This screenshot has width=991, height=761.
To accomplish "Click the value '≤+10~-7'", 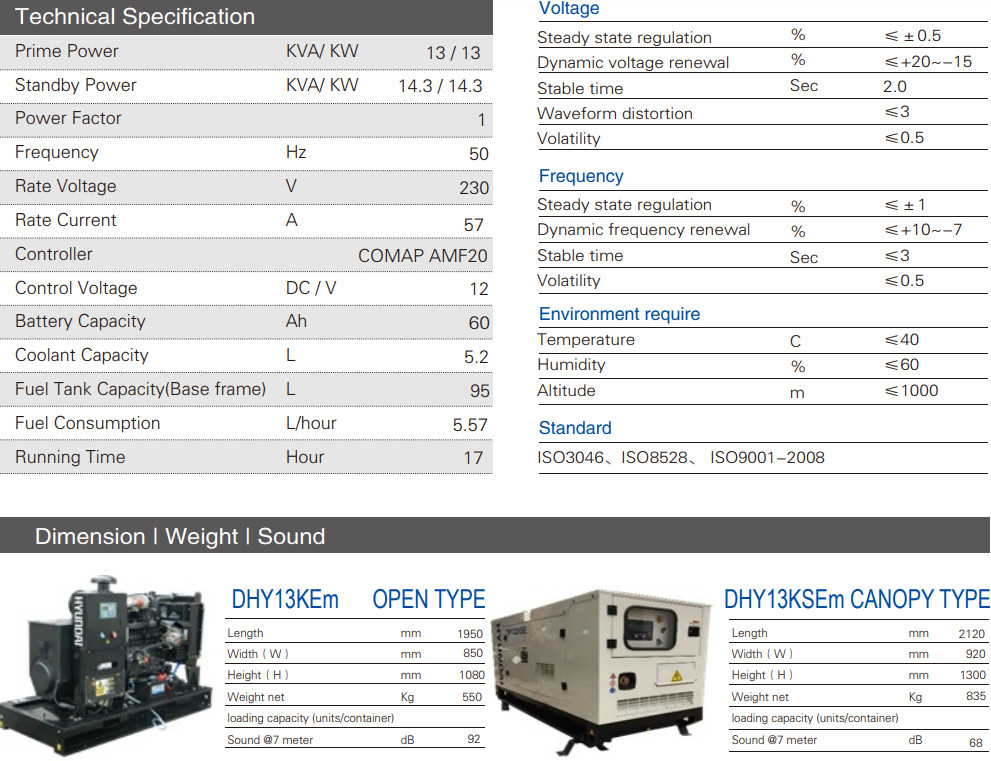I will [923, 230].
